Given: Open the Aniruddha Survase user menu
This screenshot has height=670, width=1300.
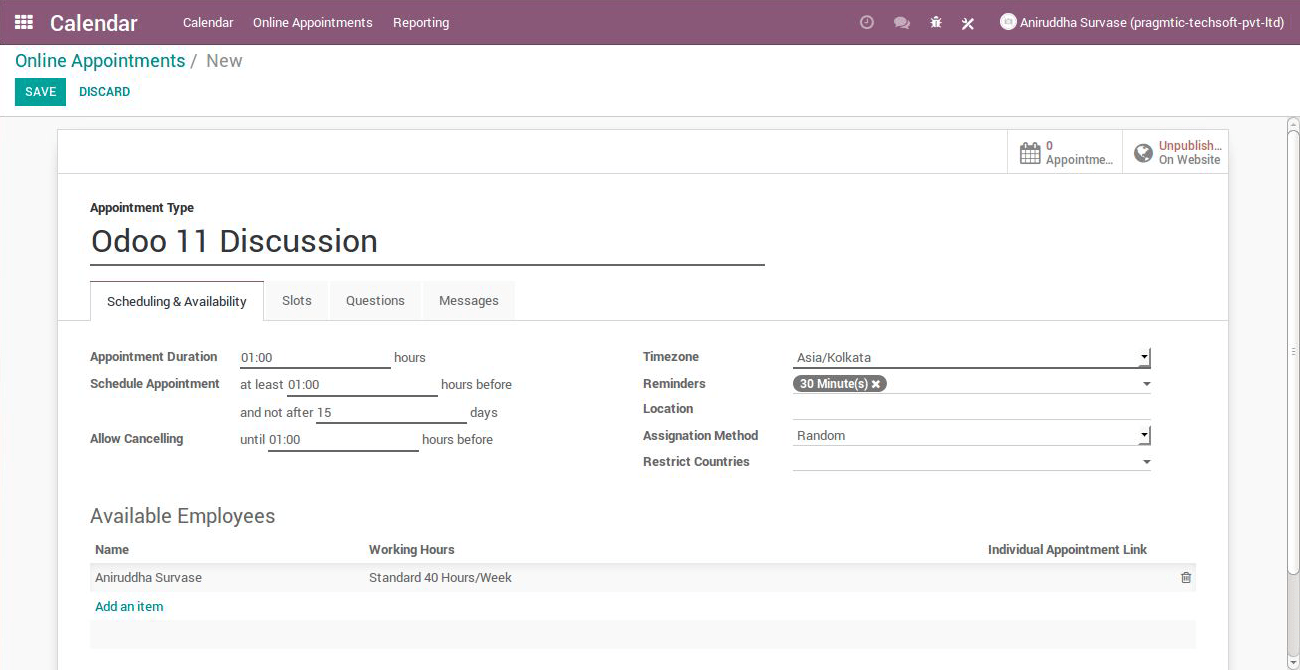Looking at the screenshot, I should (1142, 22).
